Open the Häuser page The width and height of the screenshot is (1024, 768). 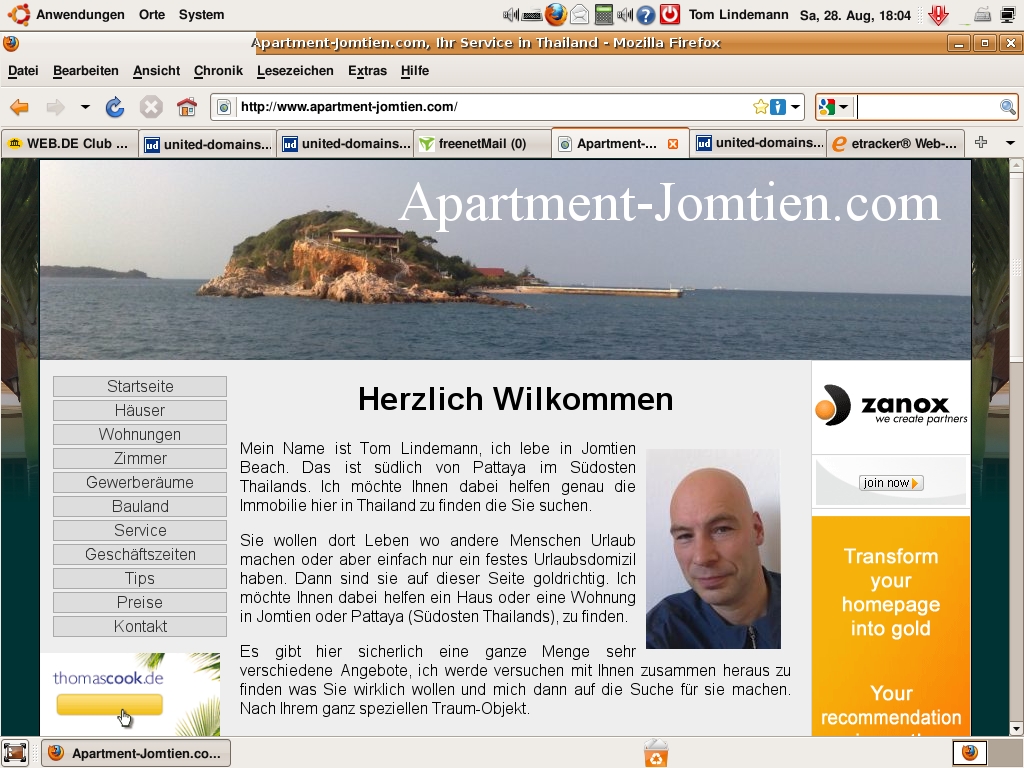pos(140,410)
